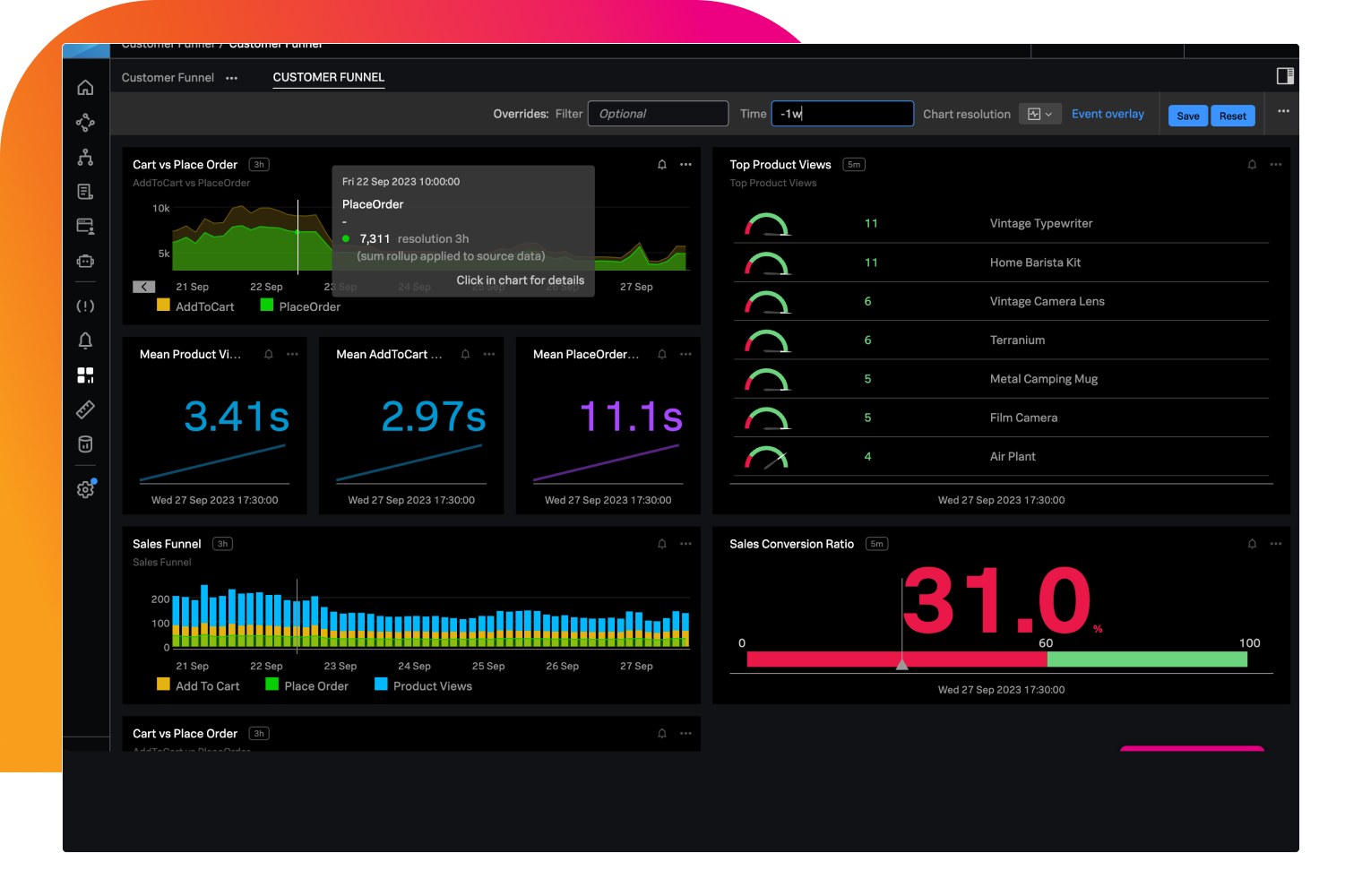Set a bell alert on Cart vs Place Order
1362x896 pixels.
click(662, 164)
